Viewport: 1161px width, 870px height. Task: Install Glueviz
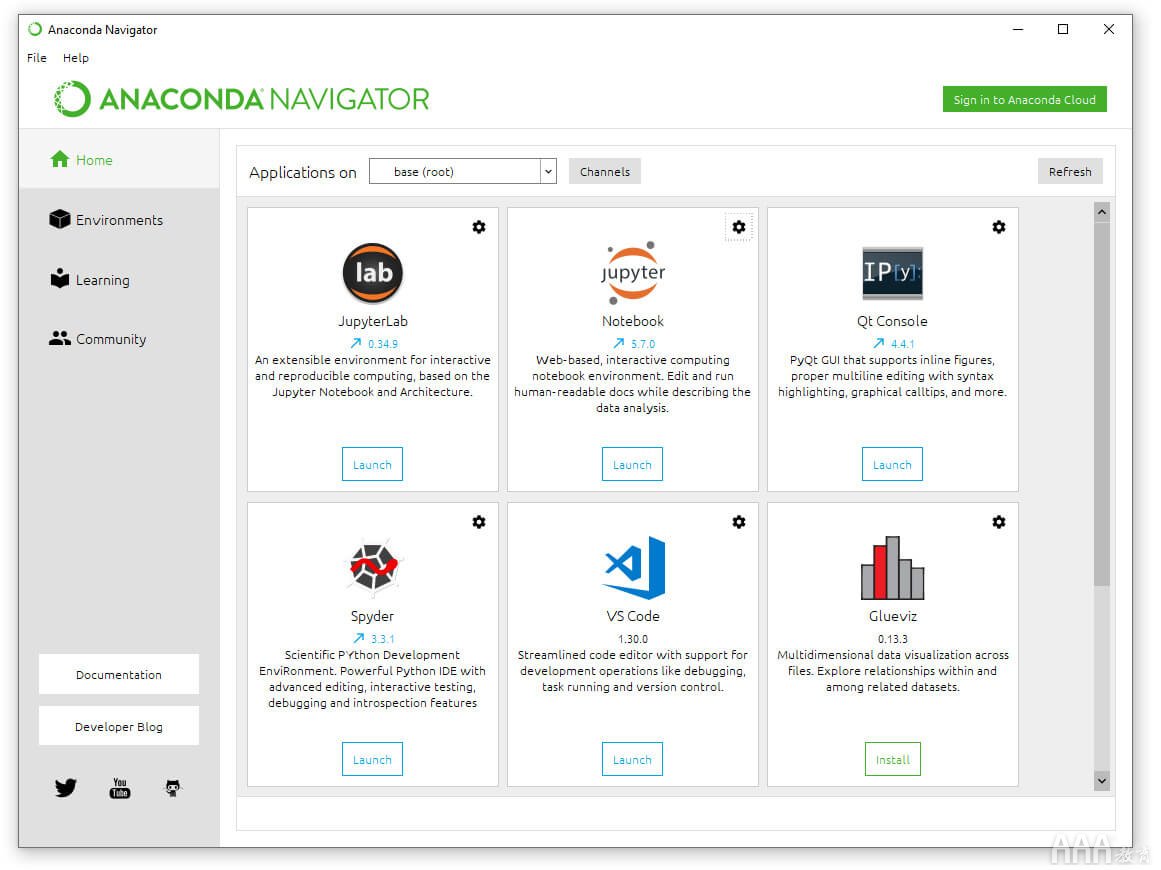(893, 759)
